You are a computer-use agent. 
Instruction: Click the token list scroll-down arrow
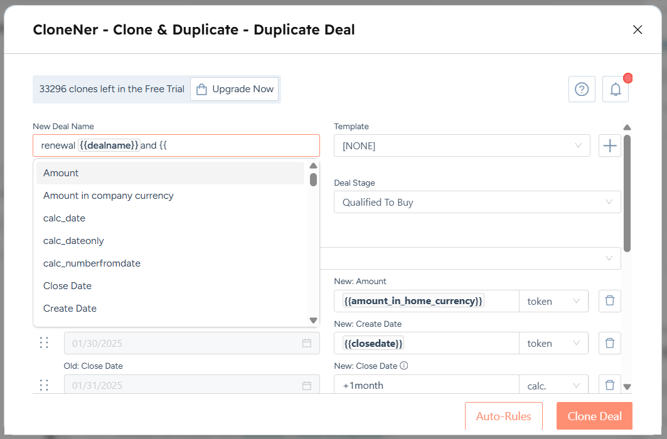[x=314, y=320]
